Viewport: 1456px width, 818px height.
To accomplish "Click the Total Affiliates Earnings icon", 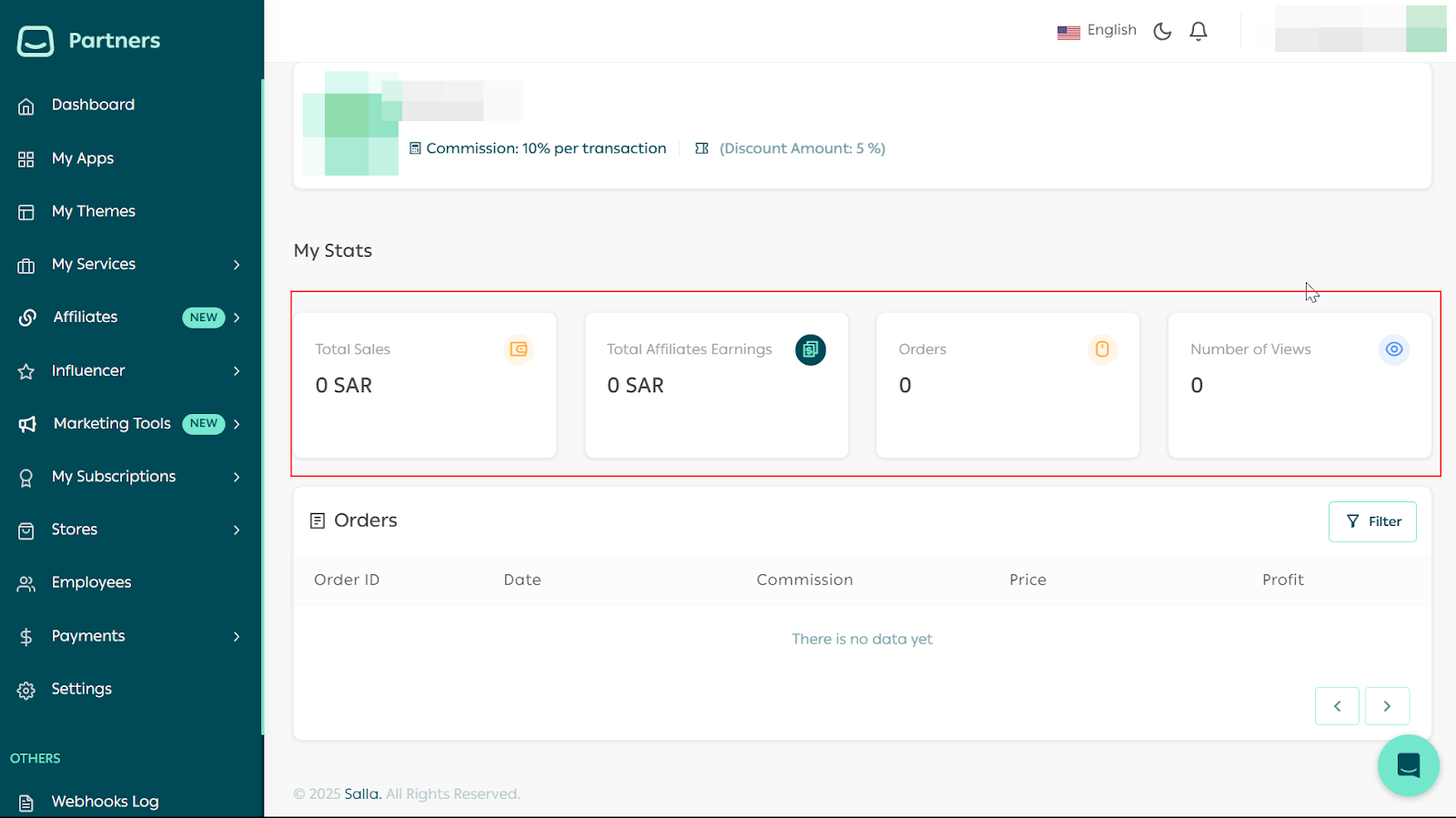I will coord(810,349).
